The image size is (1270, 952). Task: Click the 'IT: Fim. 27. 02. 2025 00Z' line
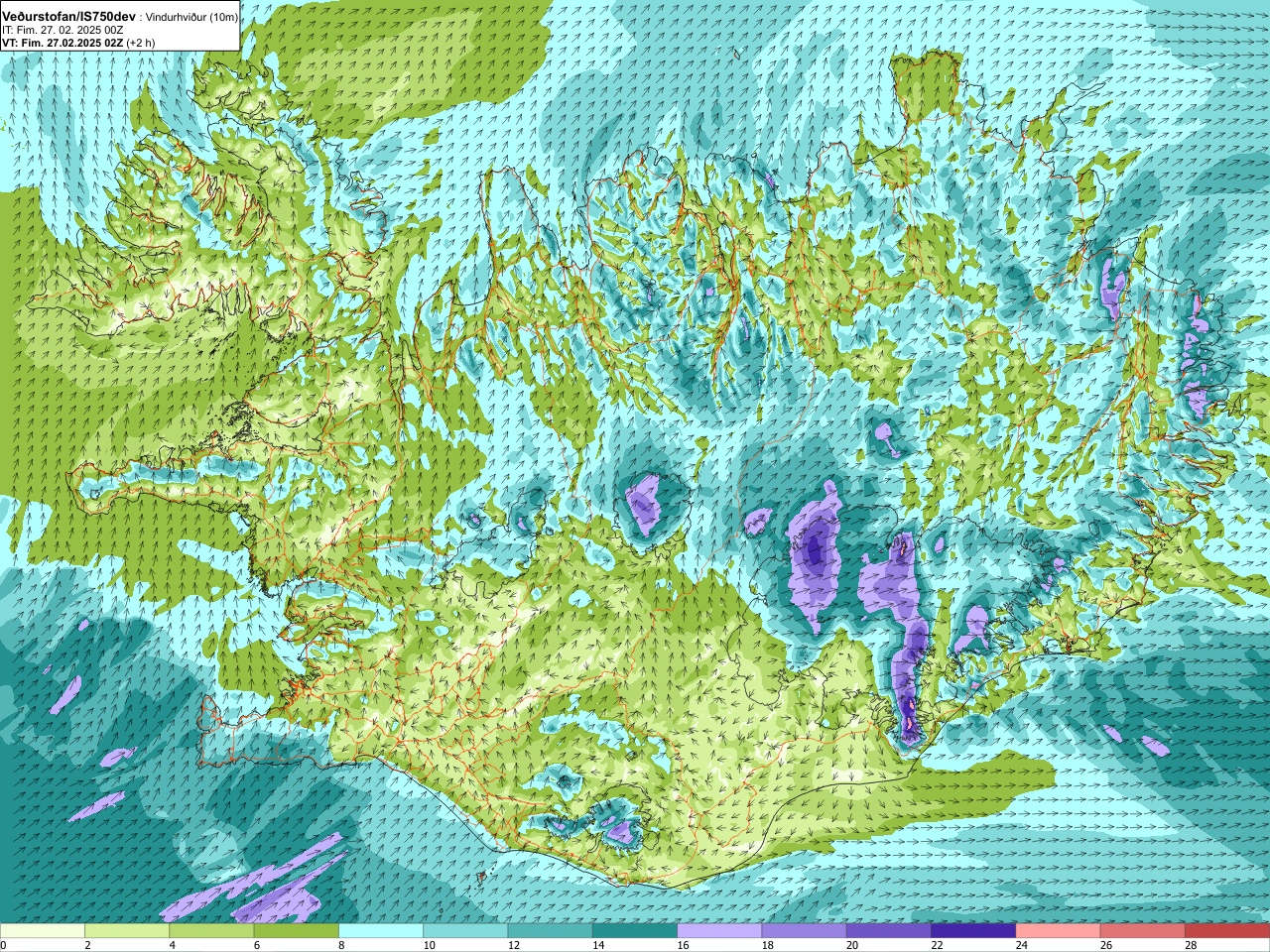pyautogui.click(x=63, y=31)
